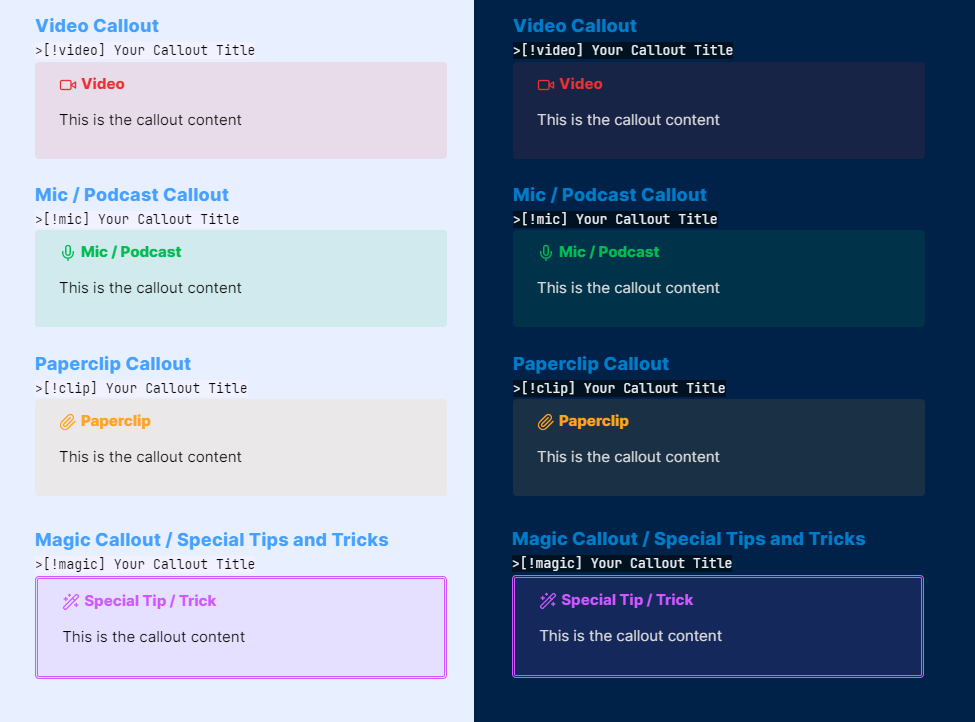This screenshot has width=975, height=722.
Task: Click the magic wand icon in light theme
Action: pyautogui.click(x=71, y=601)
